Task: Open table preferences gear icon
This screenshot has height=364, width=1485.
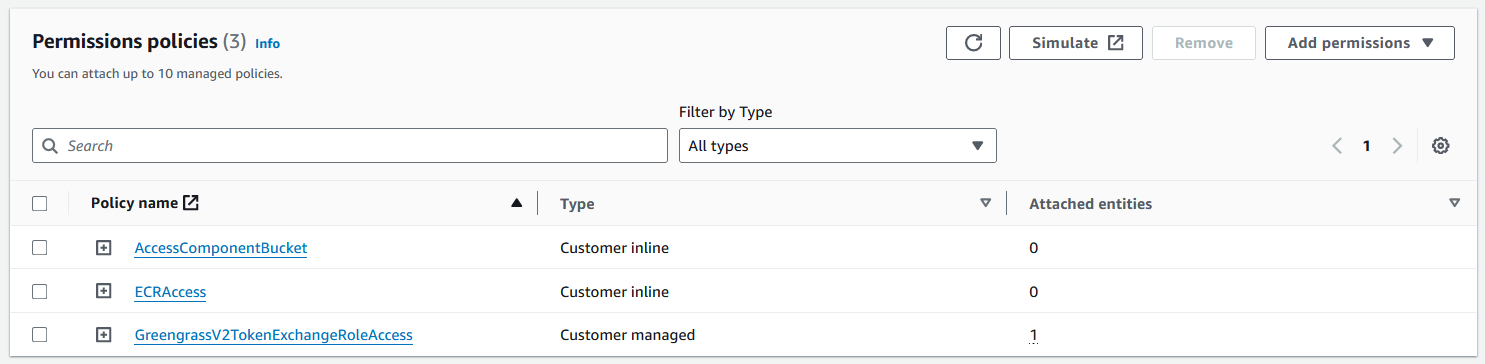Action: point(1440,146)
